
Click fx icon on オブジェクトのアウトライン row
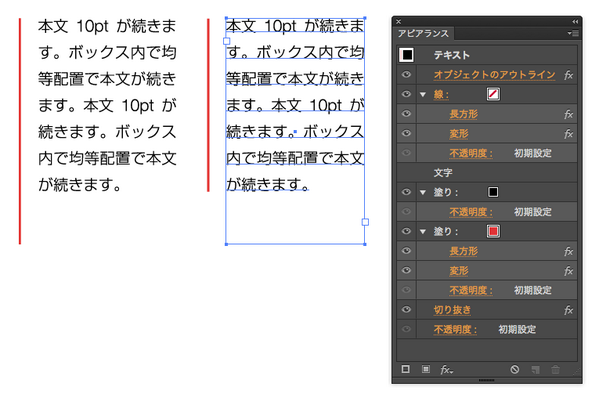[x=568, y=75]
